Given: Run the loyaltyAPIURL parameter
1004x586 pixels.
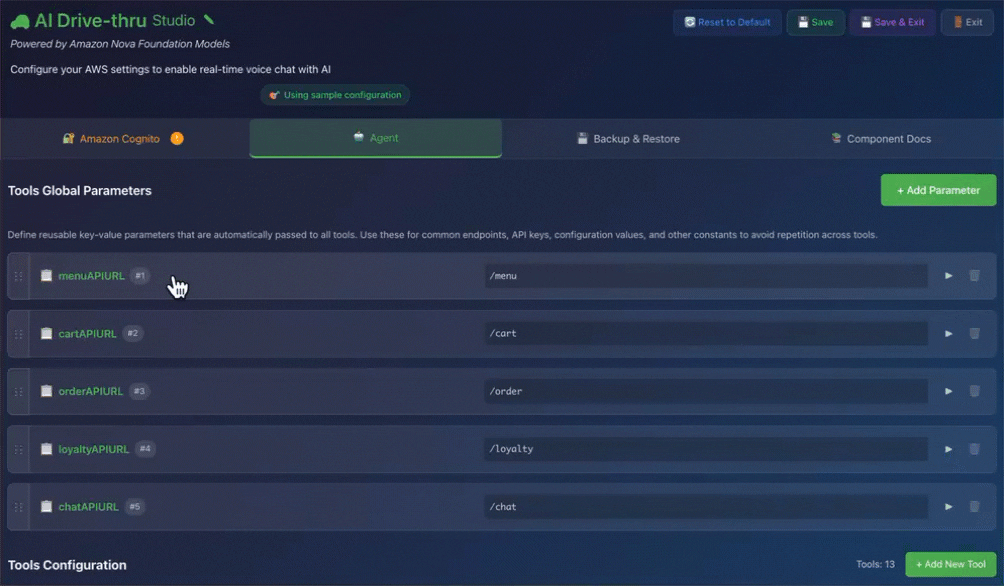Looking at the screenshot, I should coord(948,449).
